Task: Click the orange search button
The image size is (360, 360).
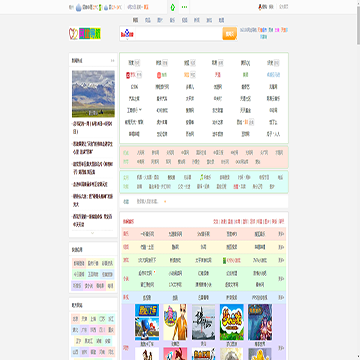Action: click(230, 34)
